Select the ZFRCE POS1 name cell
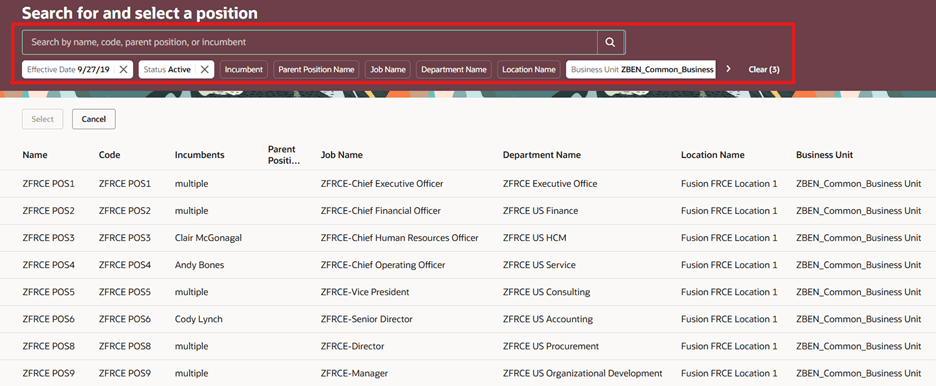Image resolution: width=936 pixels, height=386 pixels. click(x=48, y=184)
